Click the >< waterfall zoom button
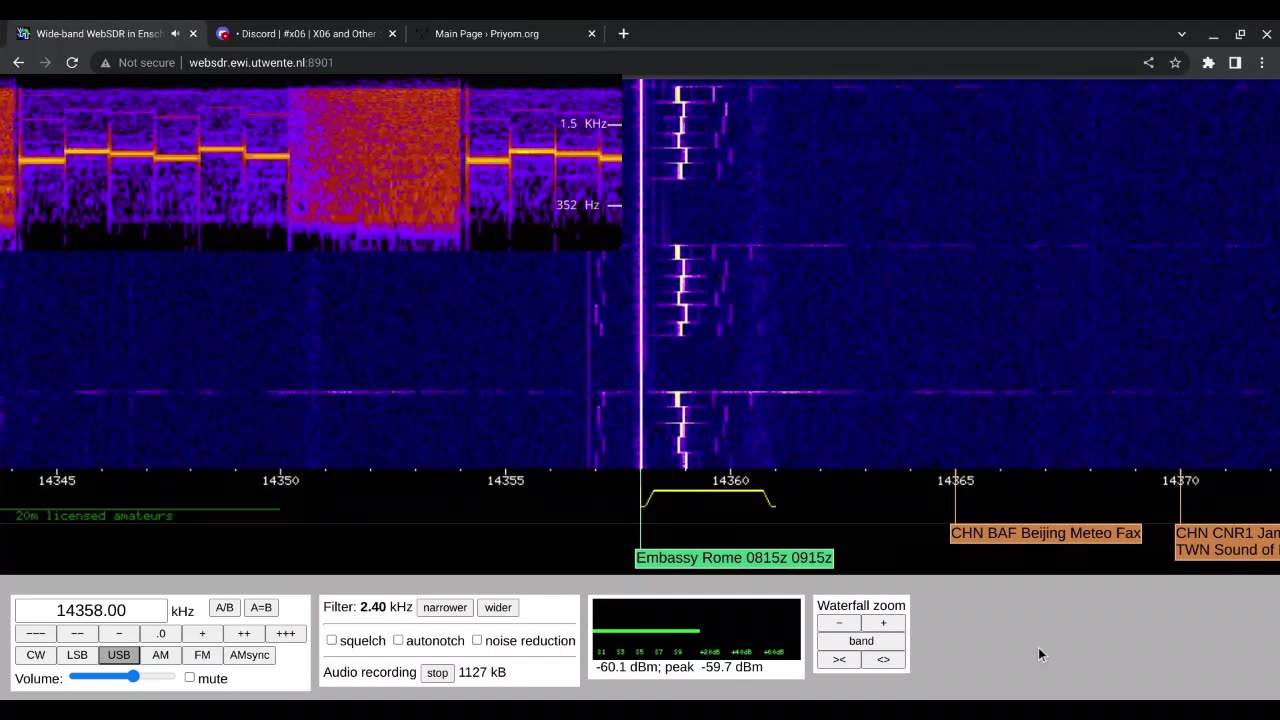The width and height of the screenshot is (1280, 720). (x=839, y=659)
